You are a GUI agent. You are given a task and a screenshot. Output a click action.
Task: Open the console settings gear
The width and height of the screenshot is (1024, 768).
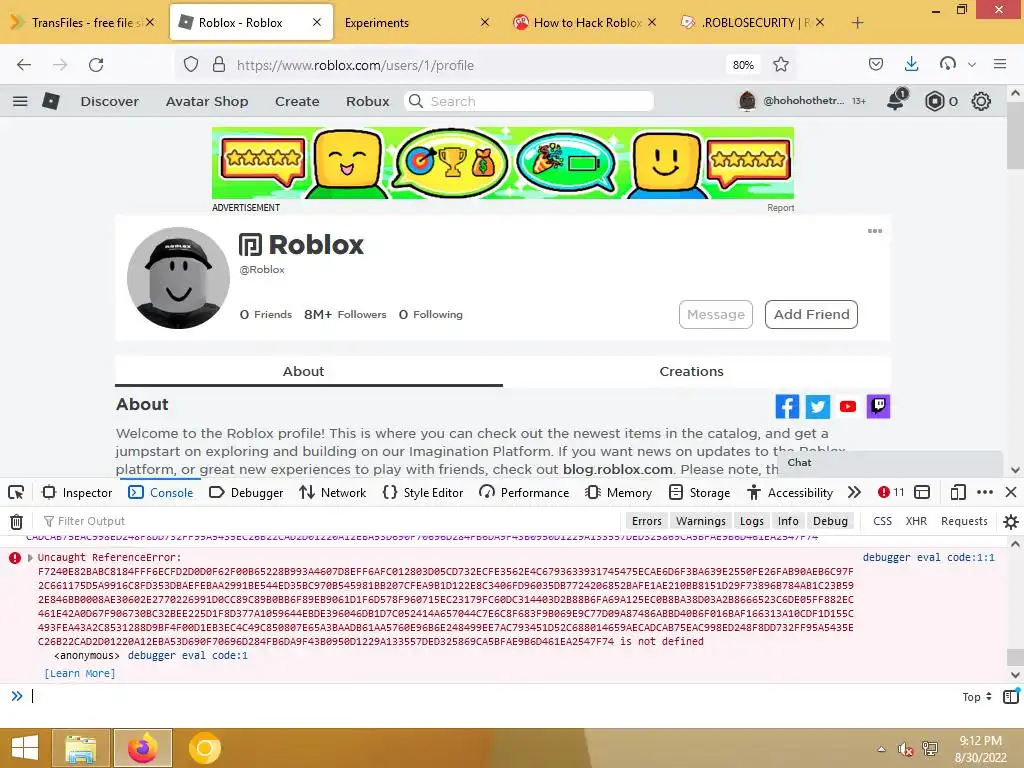click(1010, 521)
